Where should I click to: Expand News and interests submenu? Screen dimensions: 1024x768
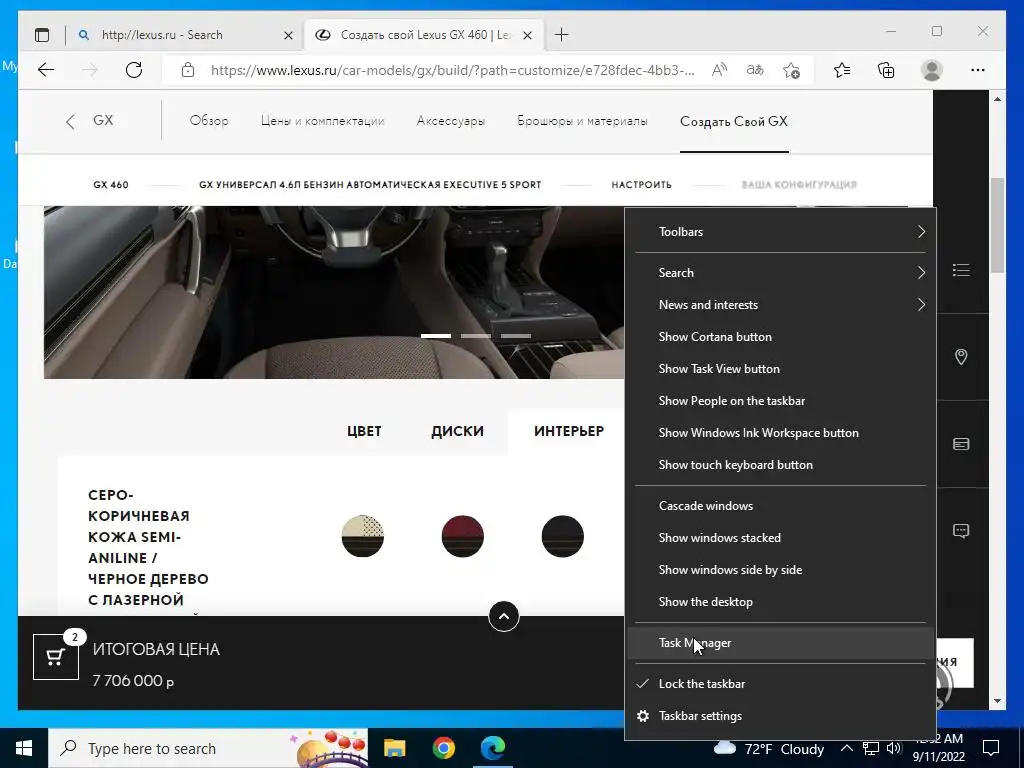click(x=780, y=305)
